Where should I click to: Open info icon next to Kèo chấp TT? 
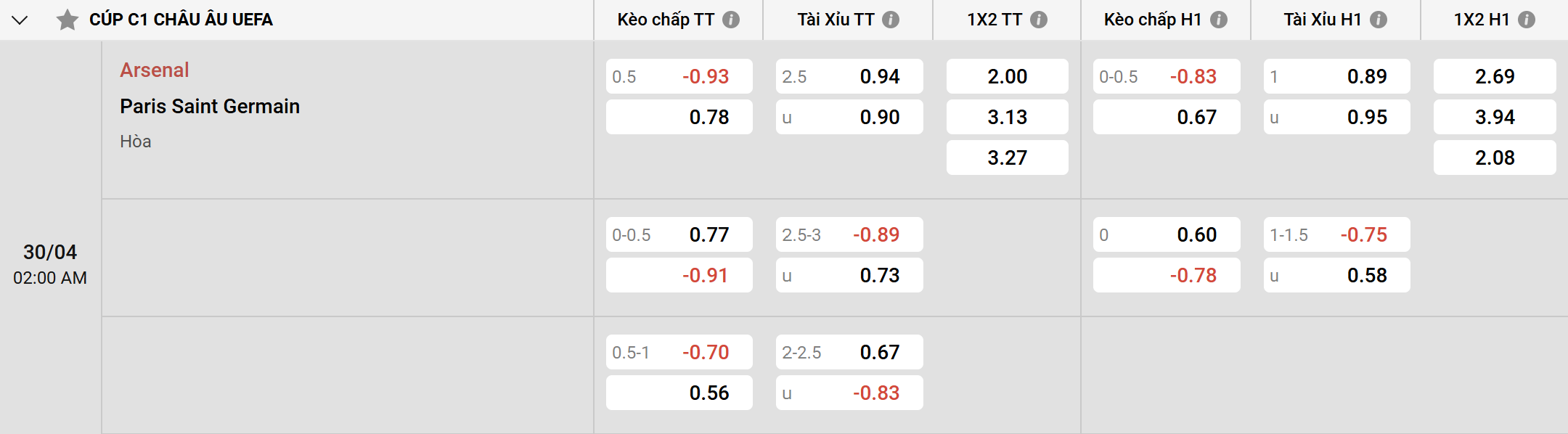coord(731,20)
